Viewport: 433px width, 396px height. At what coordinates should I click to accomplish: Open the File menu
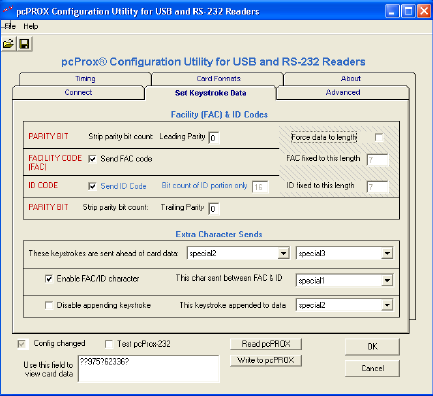pyautogui.click(x=10, y=26)
